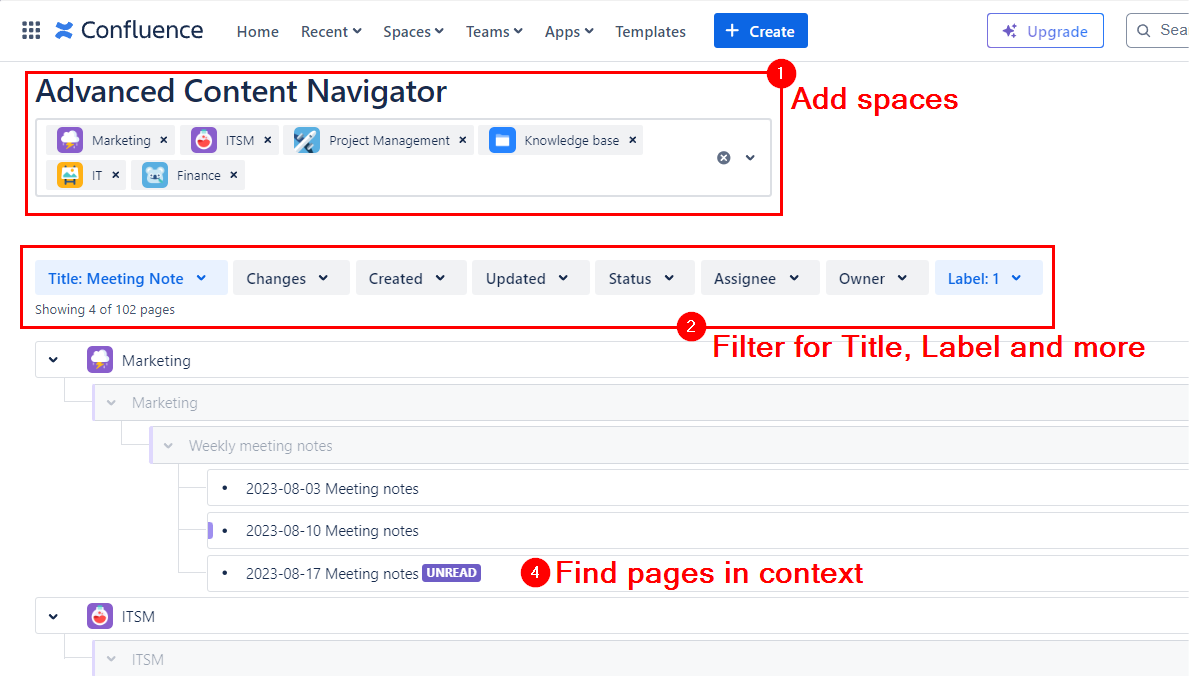Open the space selector dropdown arrow

pos(750,158)
